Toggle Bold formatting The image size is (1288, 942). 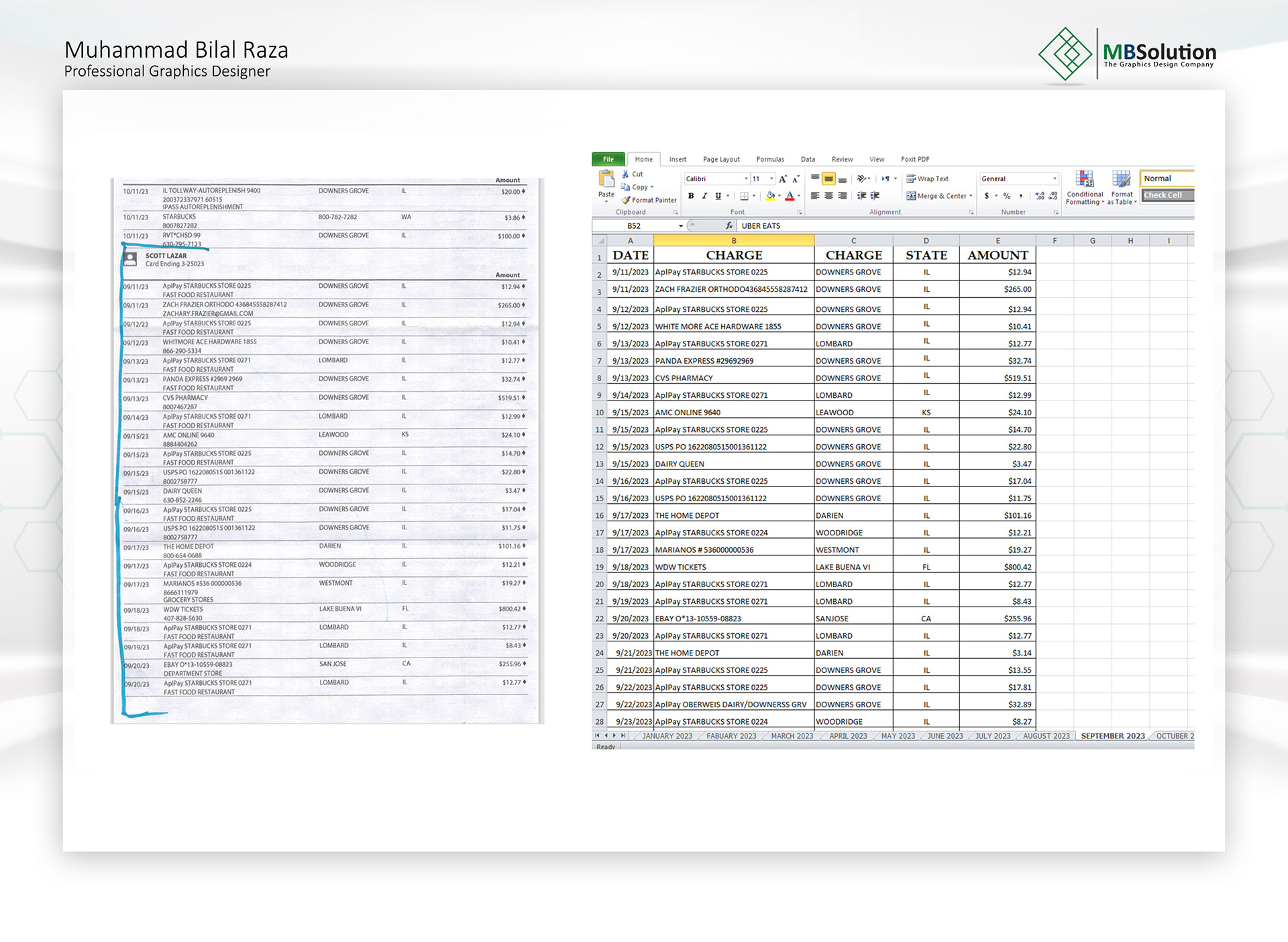[691, 196]
